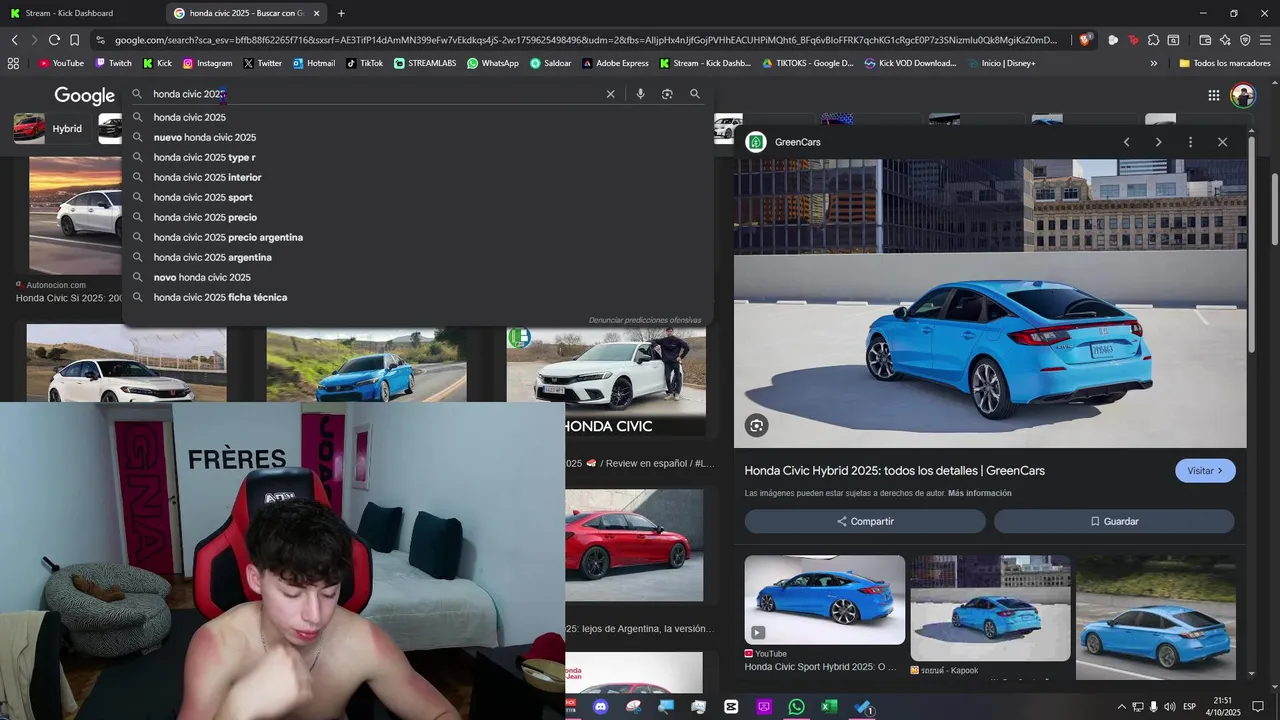Open Todos los marcadores folder
Viewport: 1280px width, 720px height.
pos(1225,63)
